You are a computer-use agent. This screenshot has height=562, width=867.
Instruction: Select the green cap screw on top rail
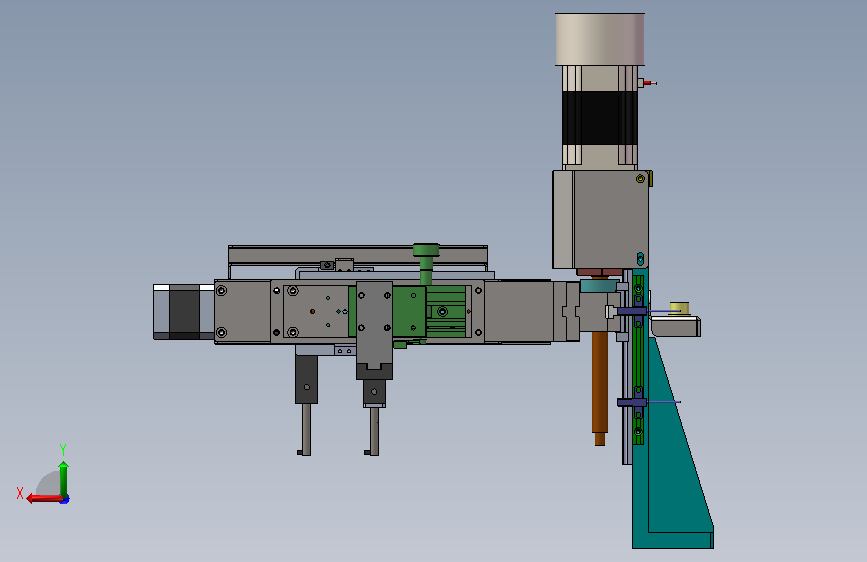click(x=426, y=263)
